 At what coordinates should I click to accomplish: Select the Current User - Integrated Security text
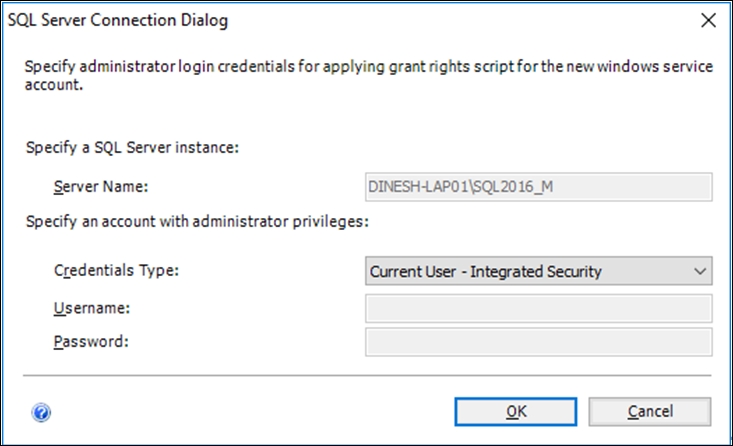click(x=485, y=272)
